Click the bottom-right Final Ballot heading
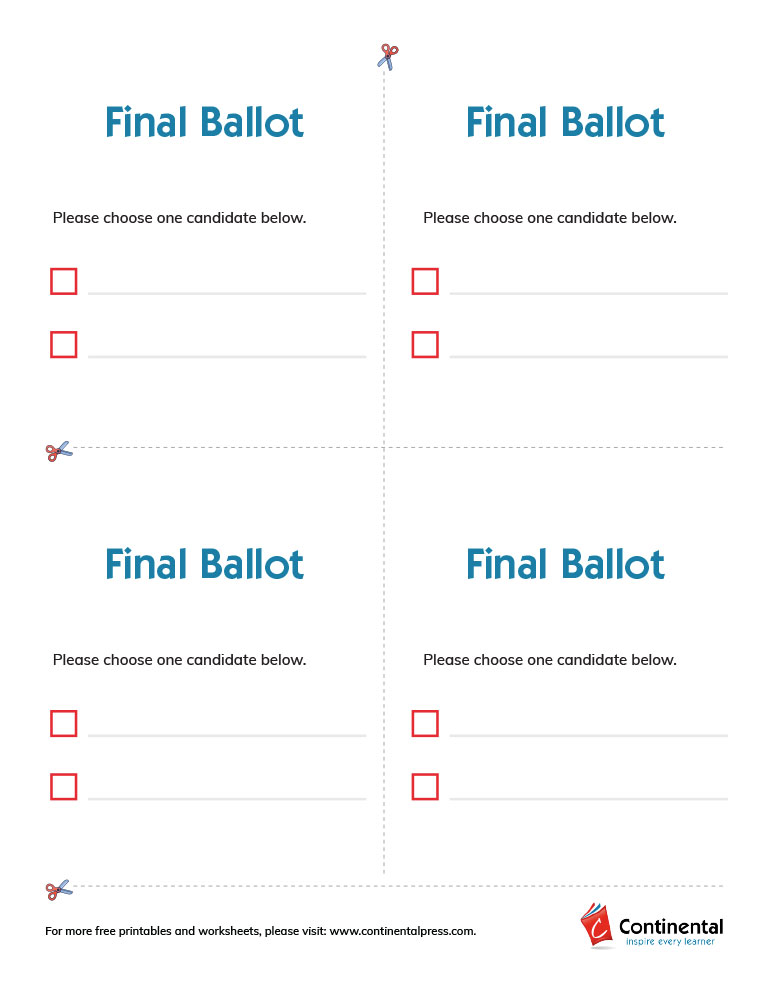Image resolution: width=768 pixels, height=994 pixels. tap(565, 565)
